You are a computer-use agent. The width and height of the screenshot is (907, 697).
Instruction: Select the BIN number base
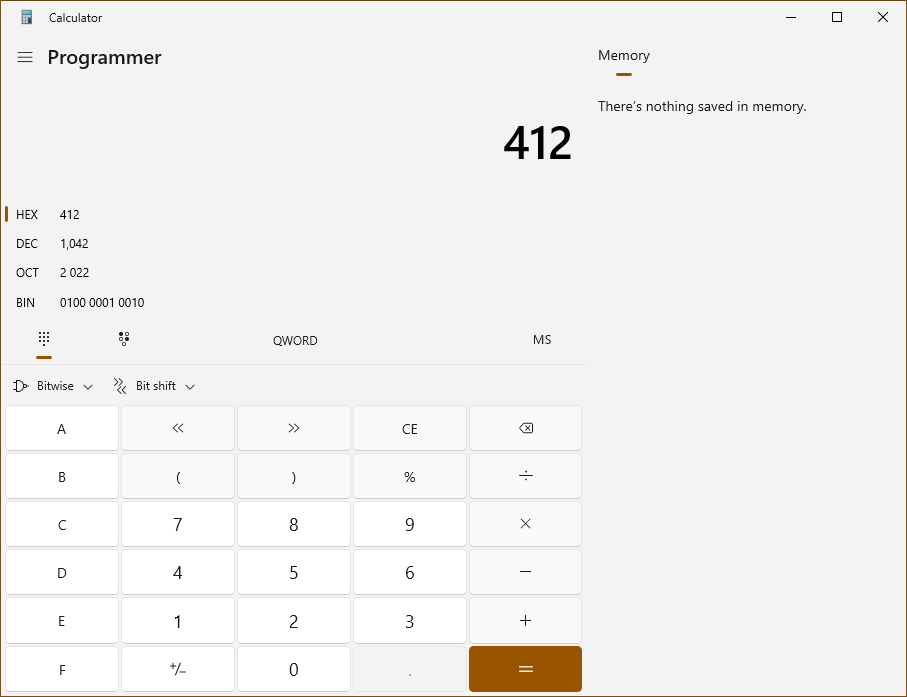[293, 303]
